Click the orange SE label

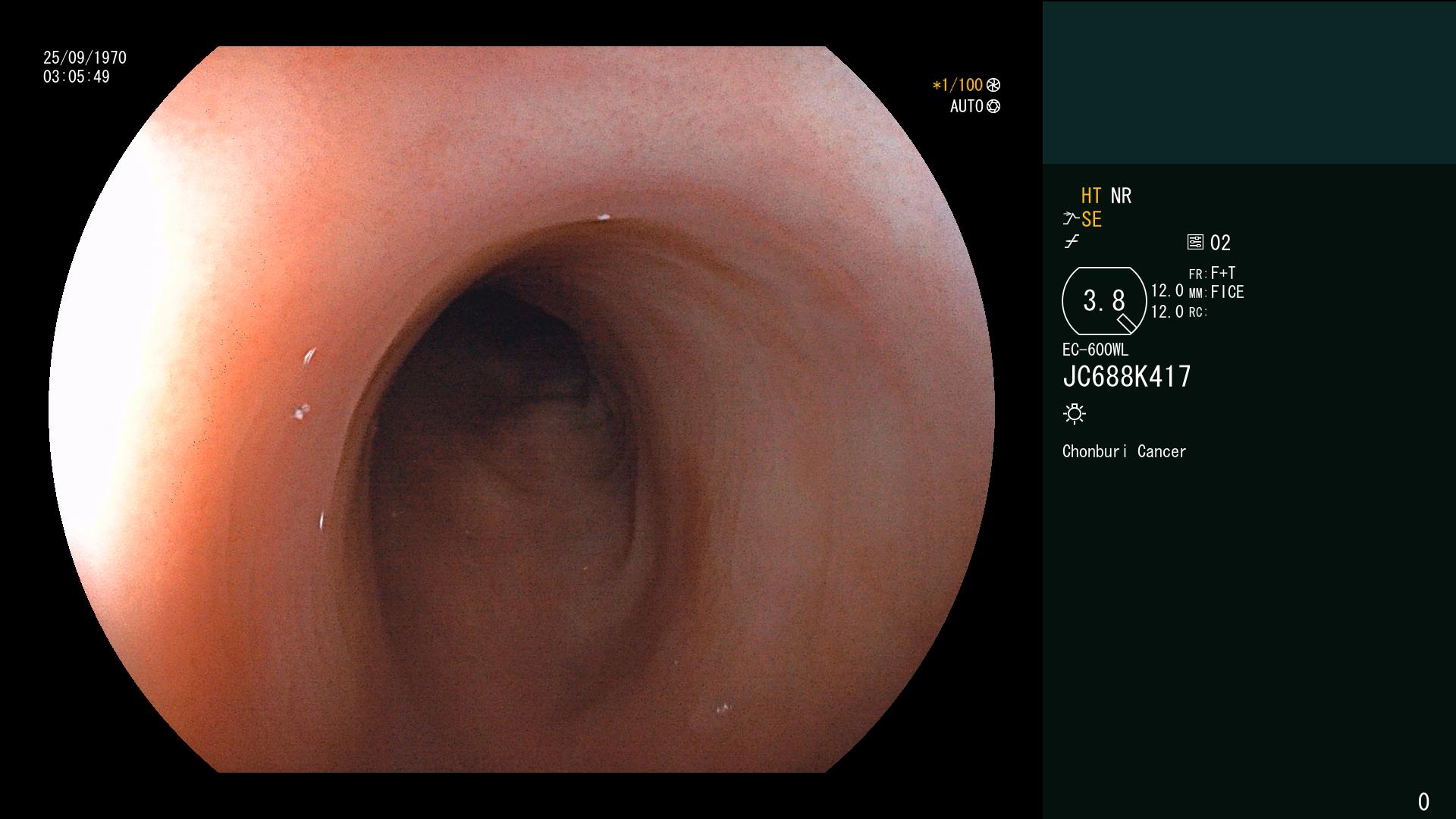click(1091, 220)
